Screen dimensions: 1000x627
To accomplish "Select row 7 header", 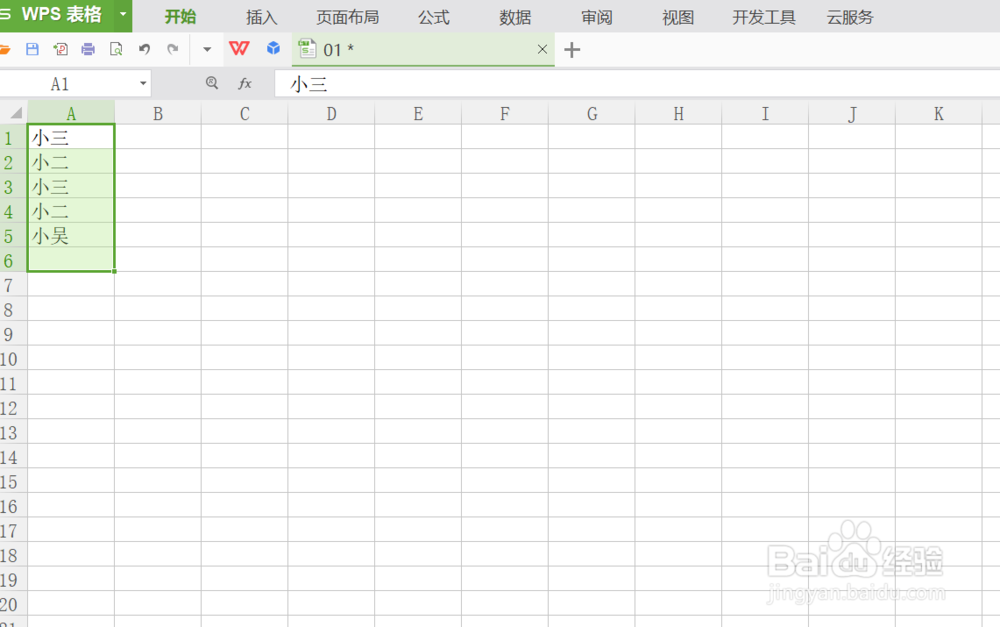I will 13,284.
